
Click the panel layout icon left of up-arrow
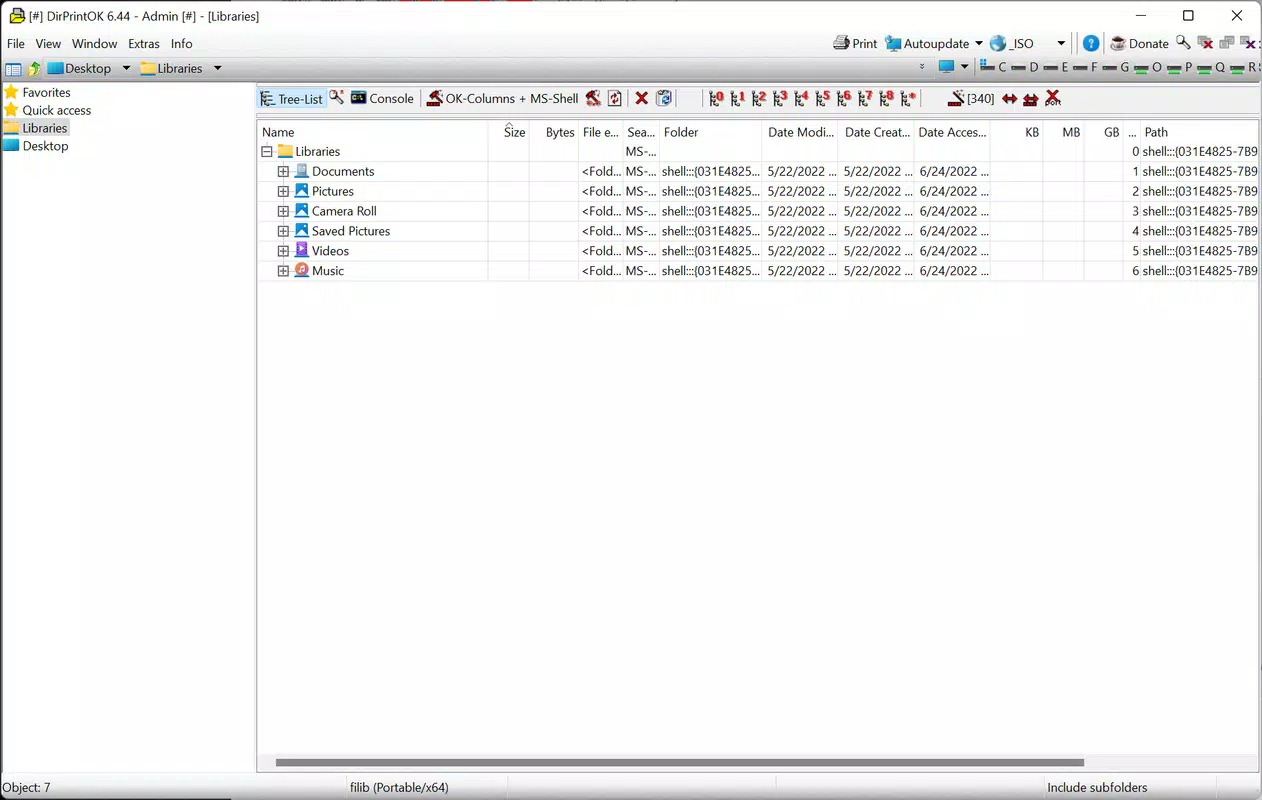13,69
